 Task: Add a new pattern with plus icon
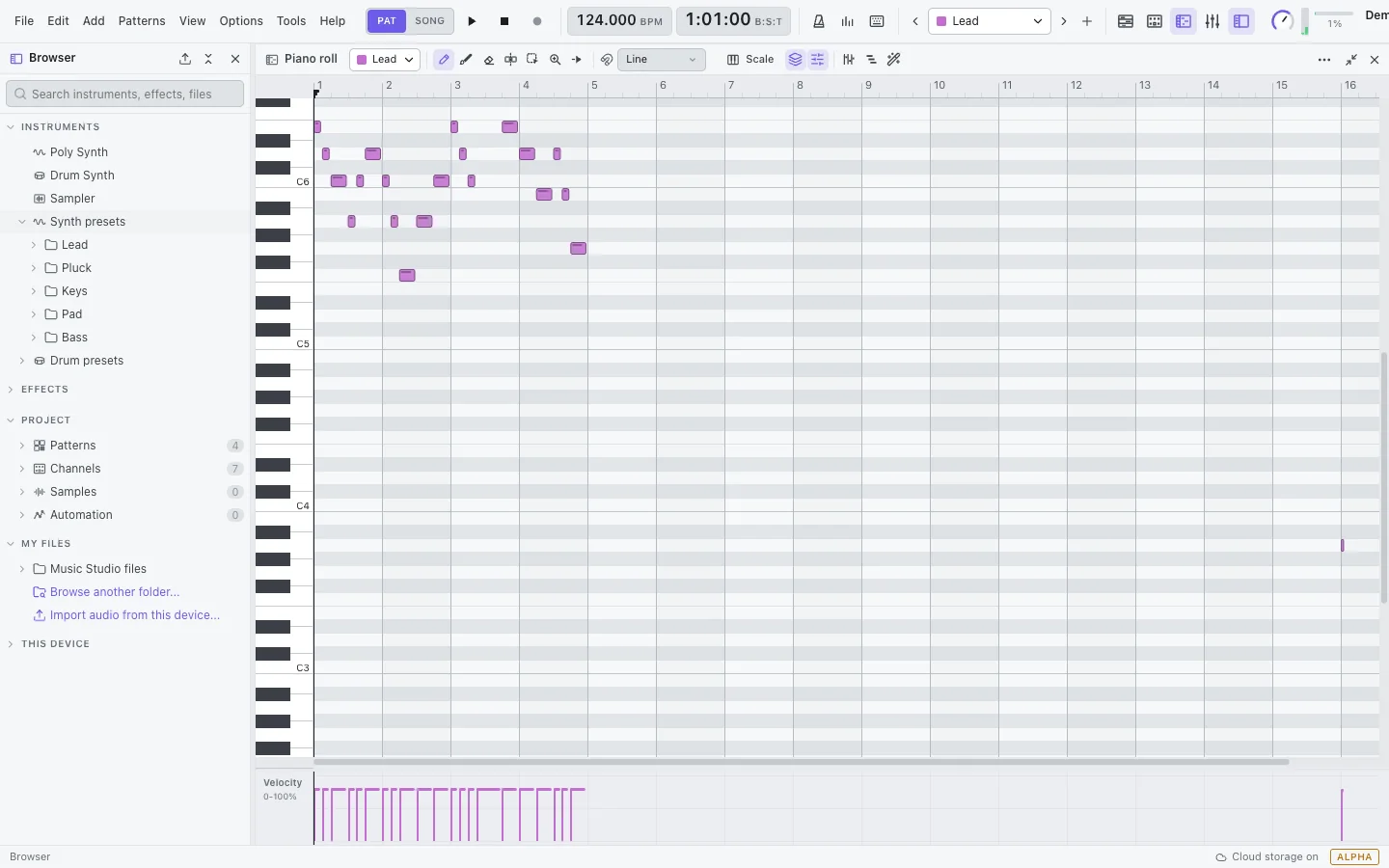[x=1087, y=21]
